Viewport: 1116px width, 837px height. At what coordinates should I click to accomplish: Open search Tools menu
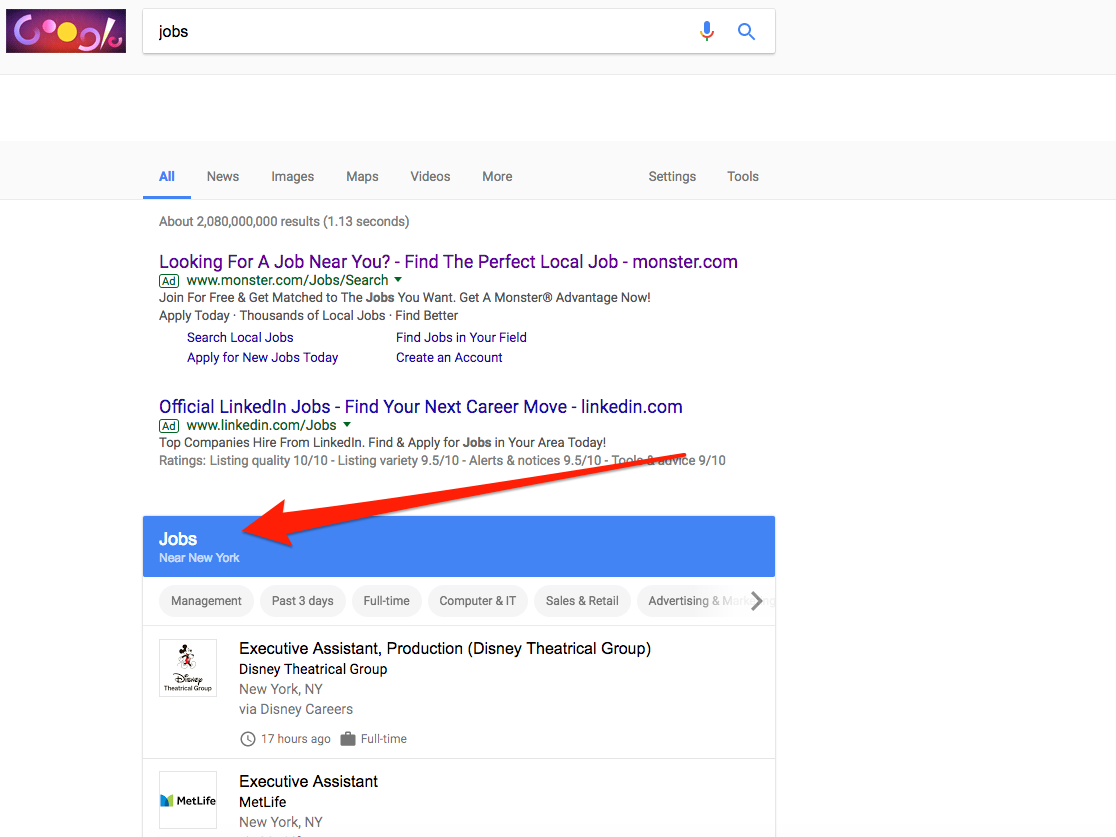742,177
